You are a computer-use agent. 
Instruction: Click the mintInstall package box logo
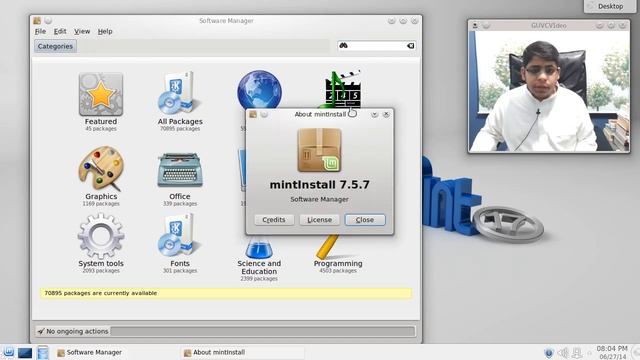(319, 150)
